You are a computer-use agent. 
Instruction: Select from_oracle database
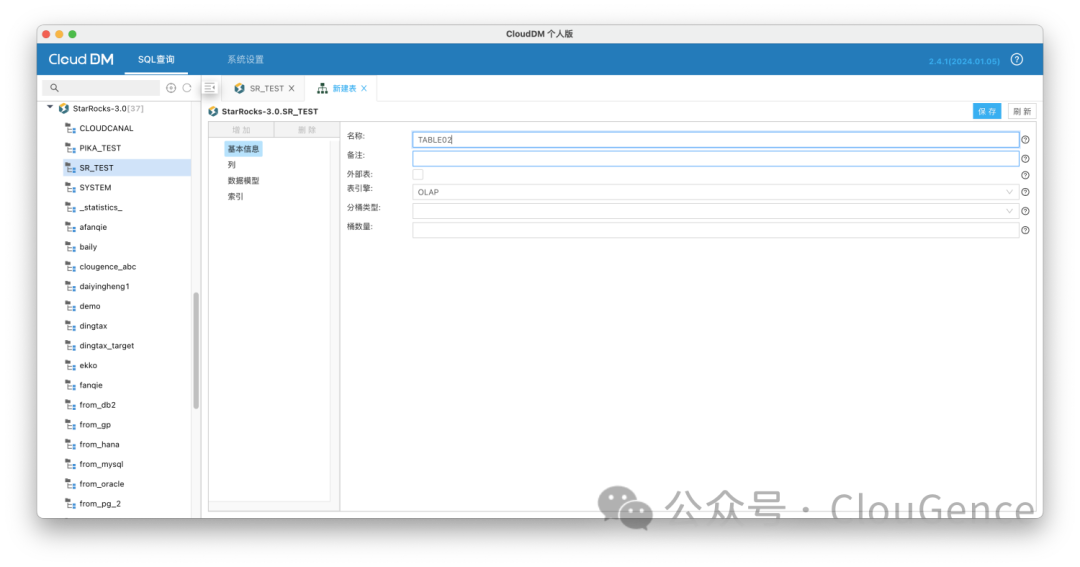(102, 484)
